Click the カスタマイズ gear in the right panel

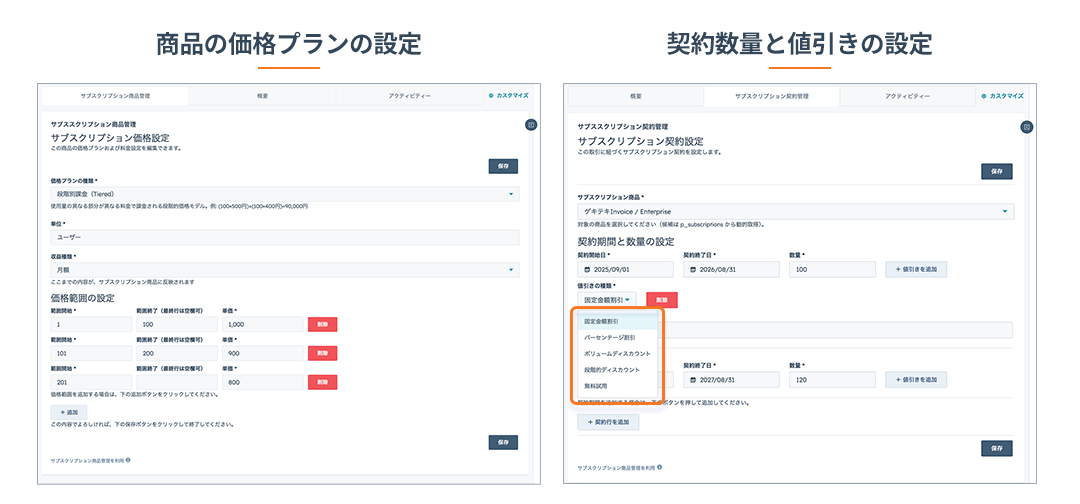(983, 96)
